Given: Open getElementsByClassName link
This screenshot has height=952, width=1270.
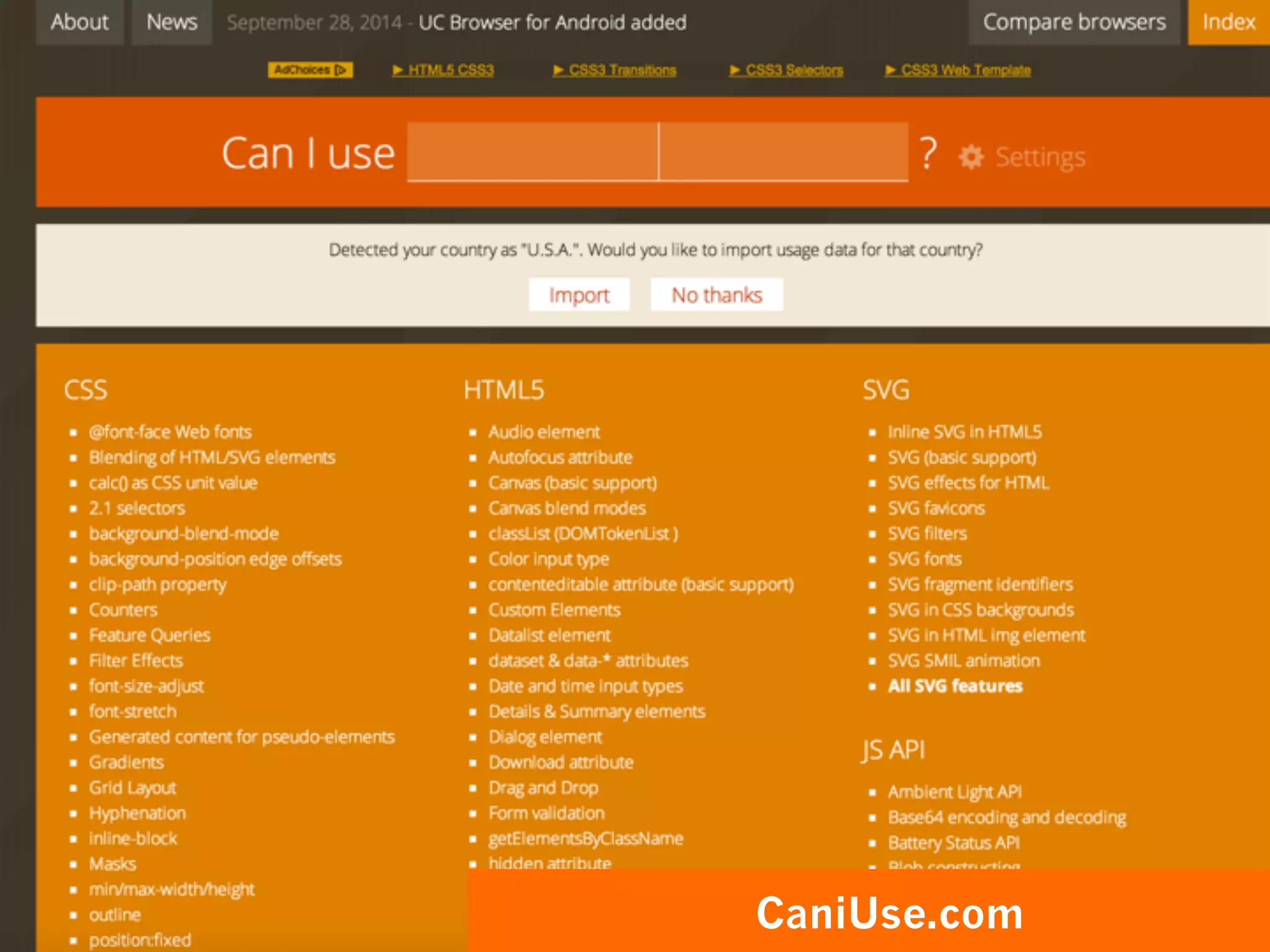Looking at the screenshot, I should [585, 839].
